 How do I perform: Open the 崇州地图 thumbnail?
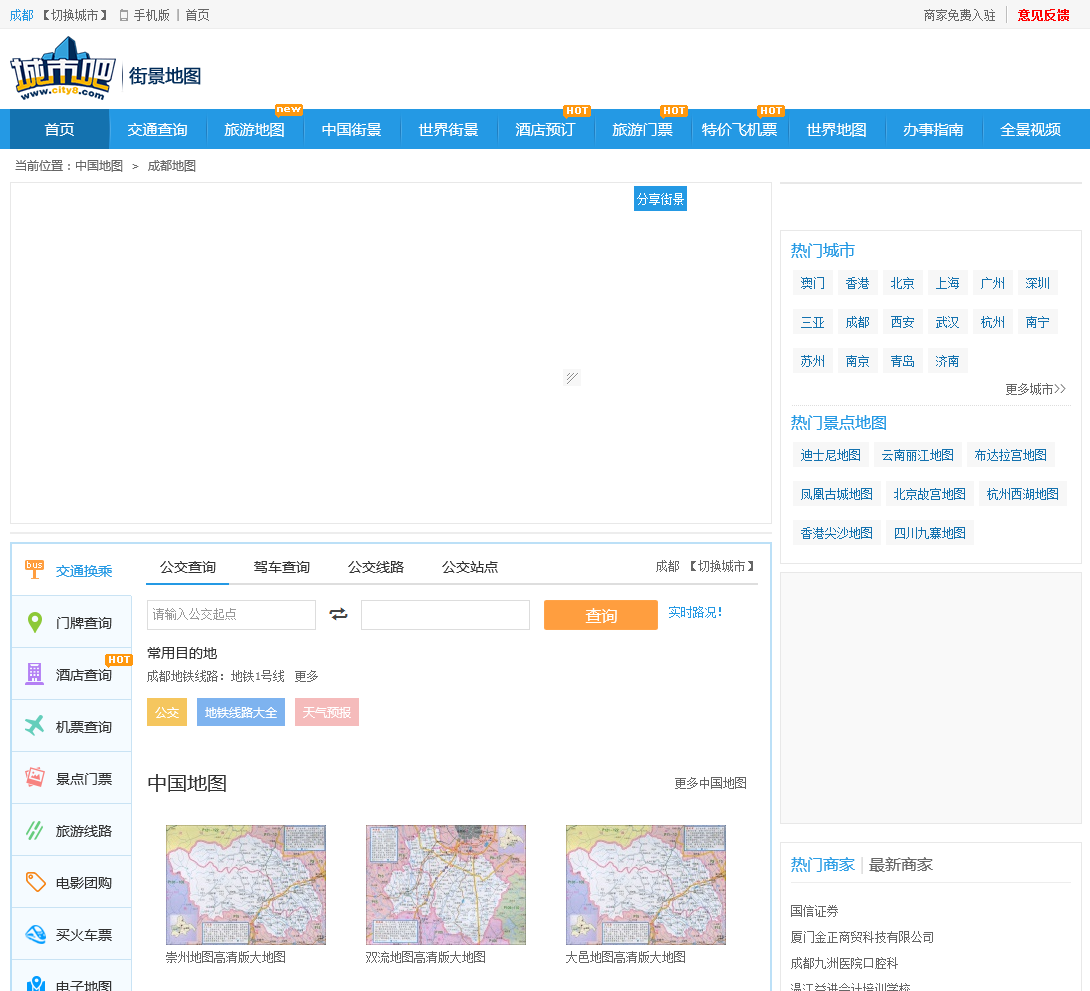pos(246,885)
